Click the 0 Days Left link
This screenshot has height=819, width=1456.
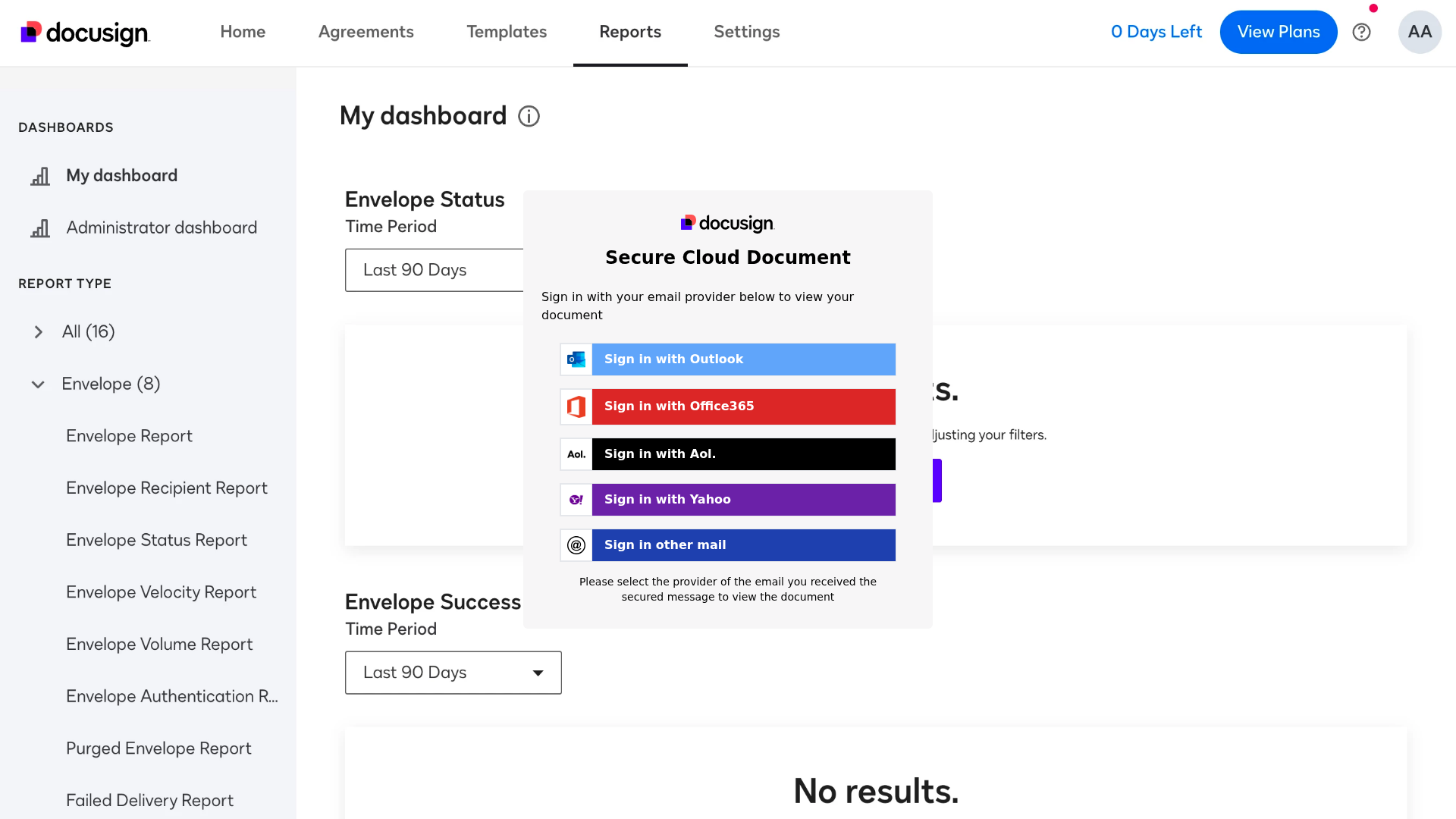1156,32
